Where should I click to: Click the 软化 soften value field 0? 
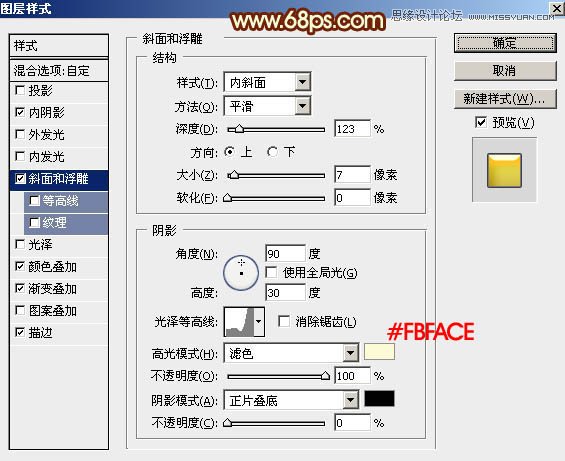click(352, 198)
